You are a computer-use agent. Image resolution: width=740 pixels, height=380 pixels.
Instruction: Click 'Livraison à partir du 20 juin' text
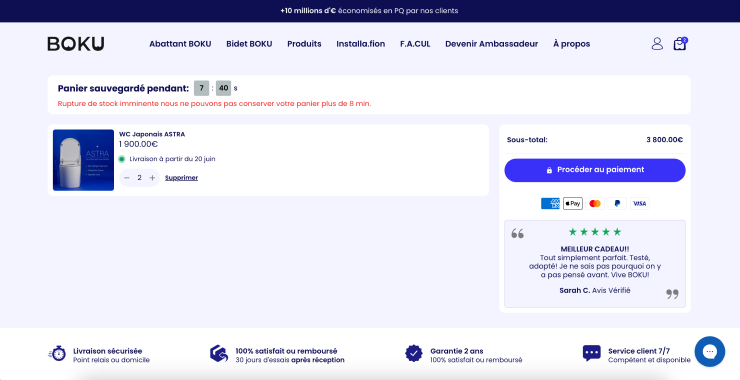172,159
